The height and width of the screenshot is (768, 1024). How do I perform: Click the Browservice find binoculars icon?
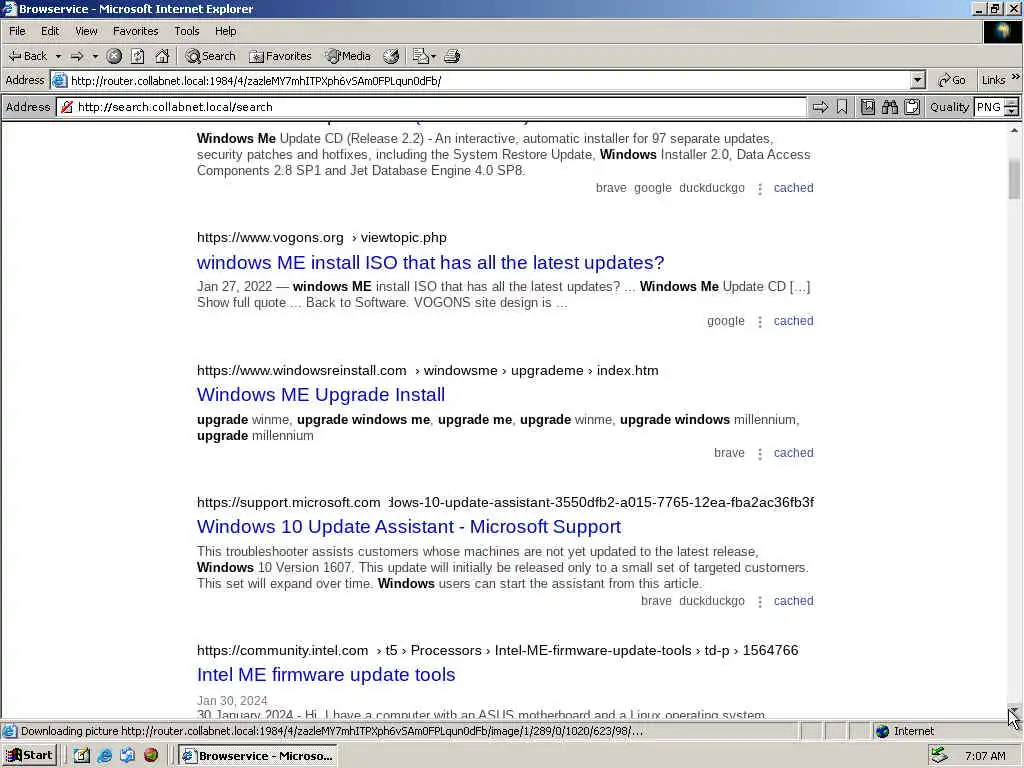890,107
